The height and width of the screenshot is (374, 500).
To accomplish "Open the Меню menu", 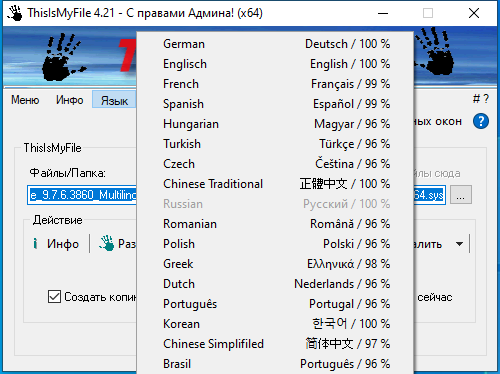I will [25, 100].
